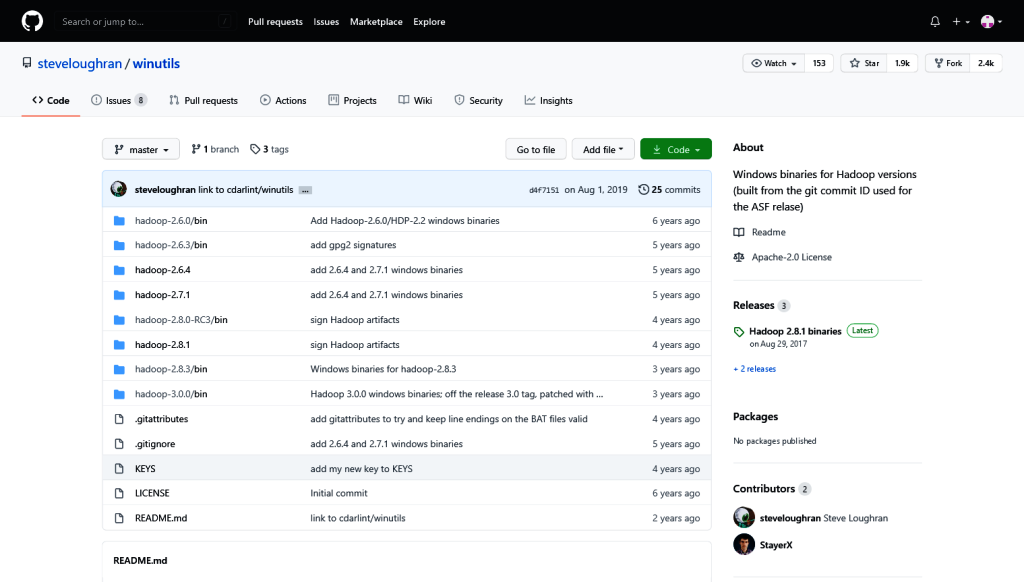Show the + 2 releases link

click(754, 369)
